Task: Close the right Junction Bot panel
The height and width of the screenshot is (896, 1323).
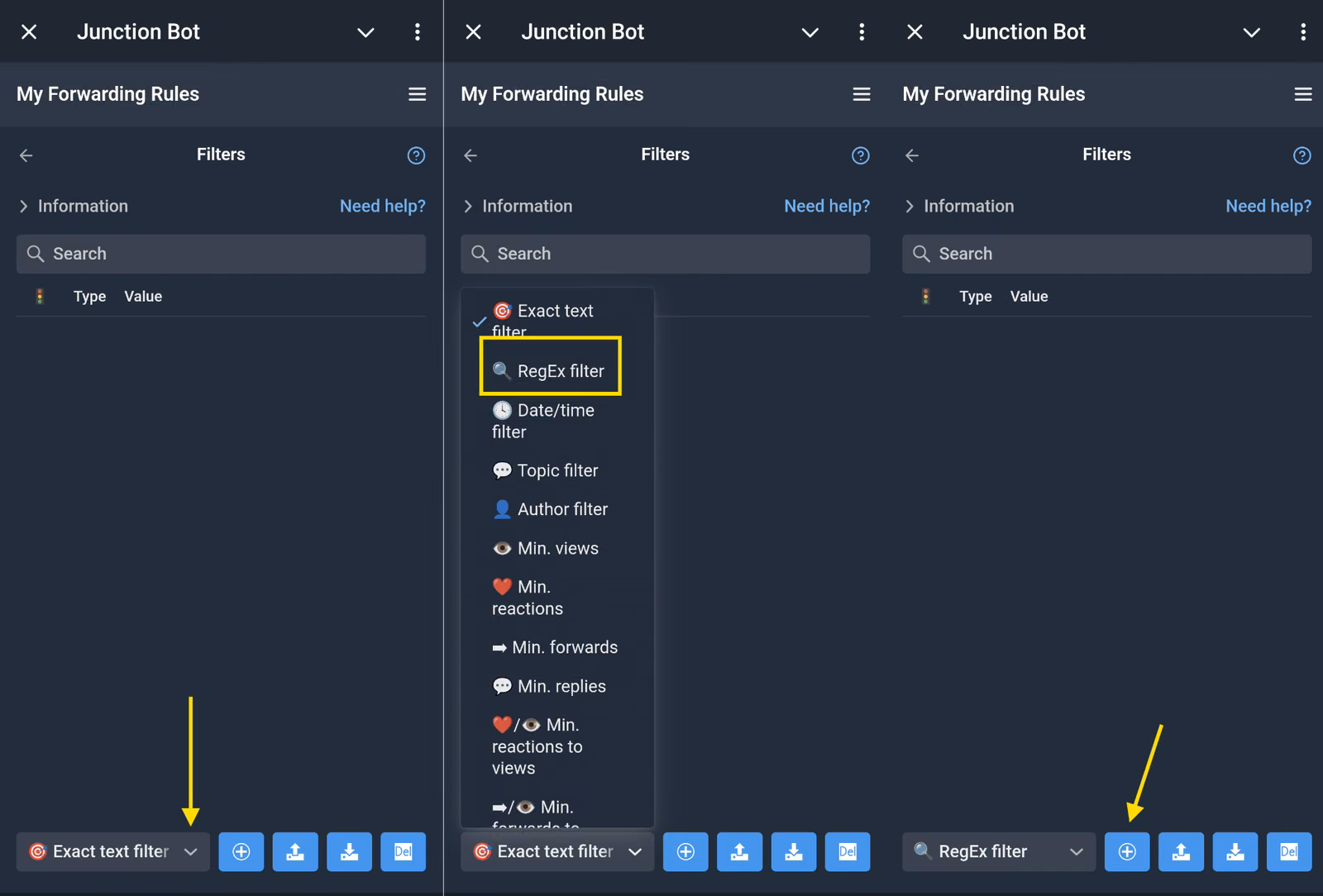Action: click(915, 31)
